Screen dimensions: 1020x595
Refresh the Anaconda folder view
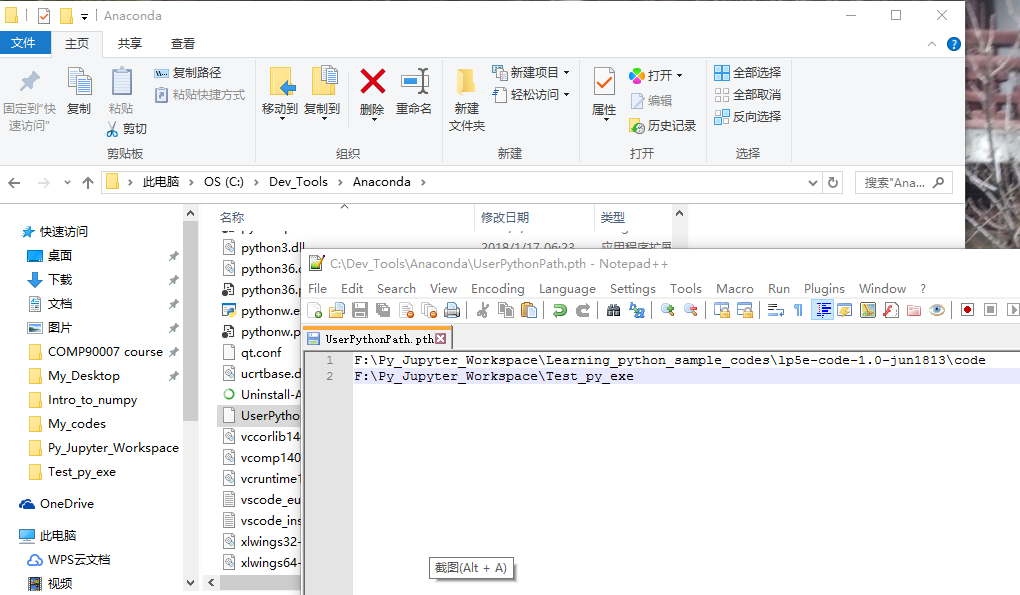coord(833,183)
